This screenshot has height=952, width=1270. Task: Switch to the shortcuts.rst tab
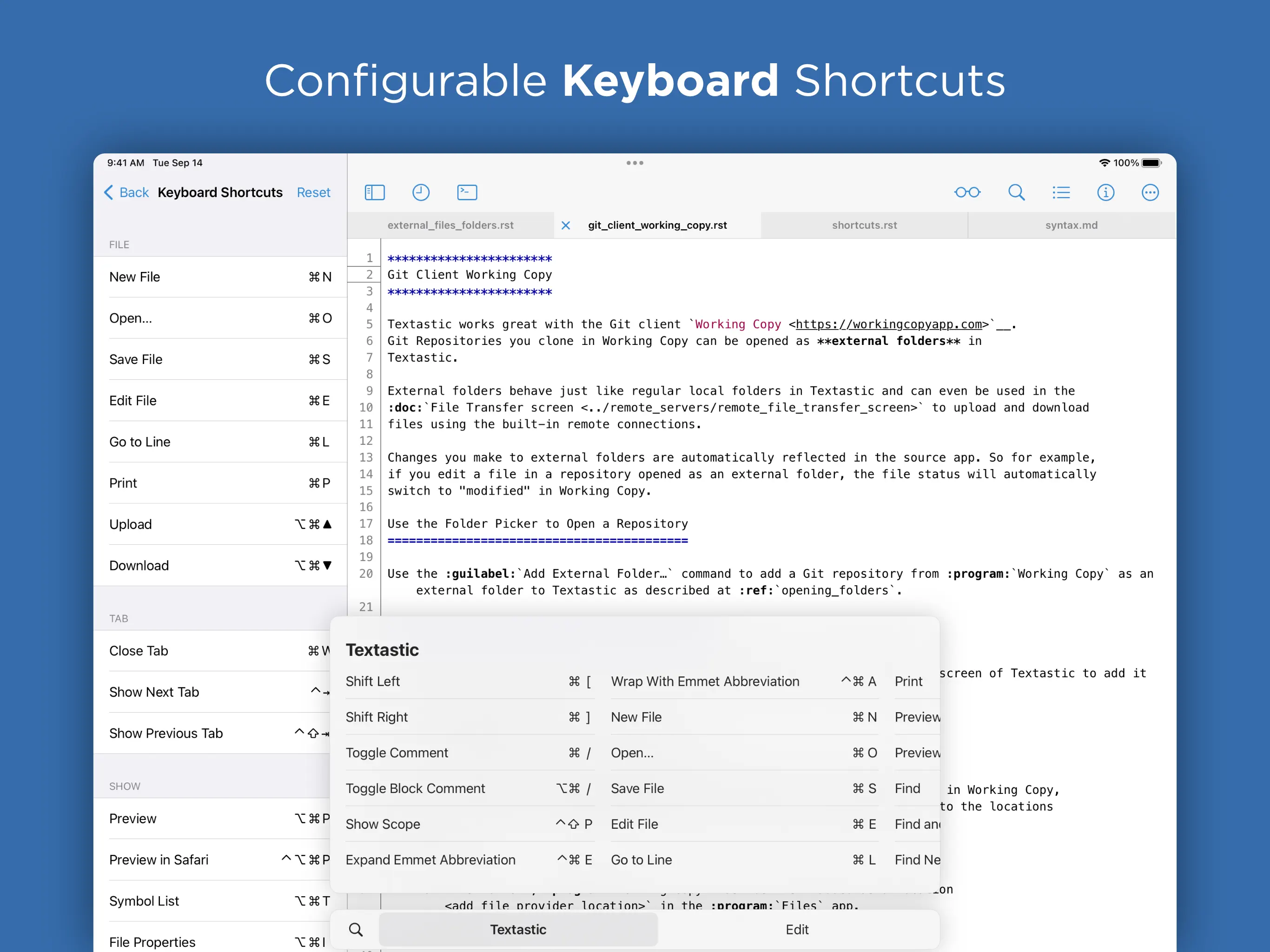click(864, 225)
